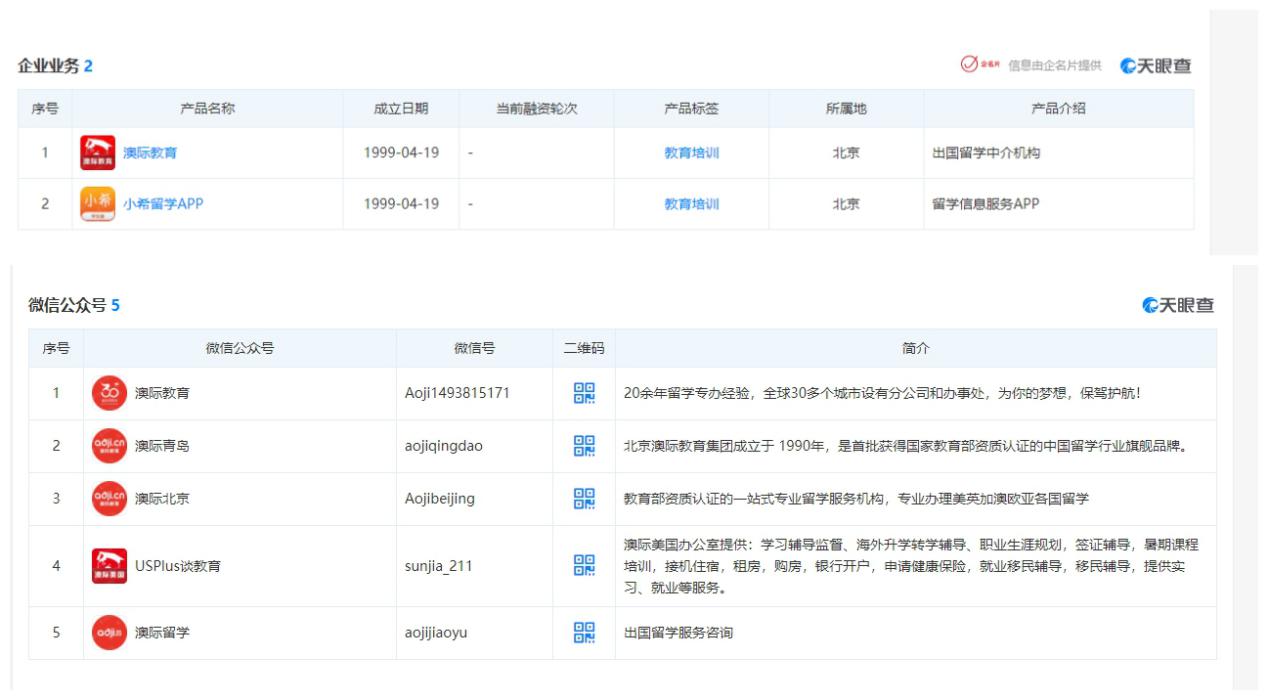The image size is (1268, 700).
Task: Click the 小希留学APP orange logo icon
Action: click(97, 204)
